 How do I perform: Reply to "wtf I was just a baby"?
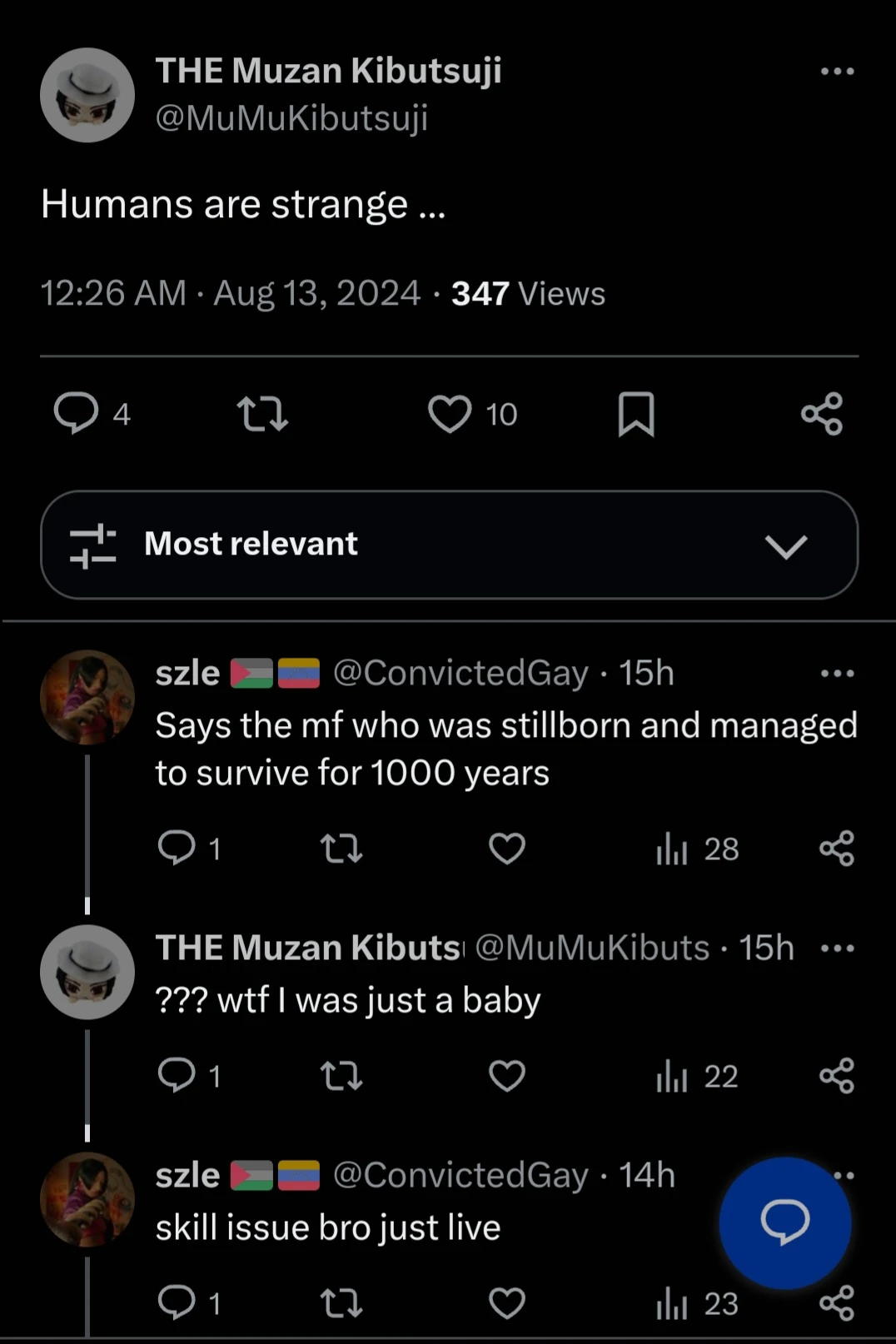(x=177, y=1076)
